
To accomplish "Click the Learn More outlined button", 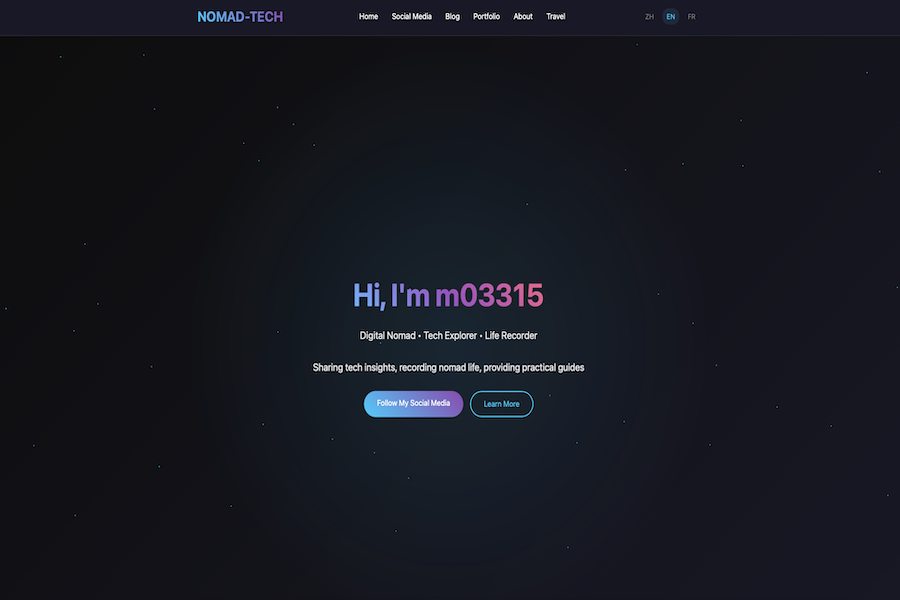I will point(502,404).
